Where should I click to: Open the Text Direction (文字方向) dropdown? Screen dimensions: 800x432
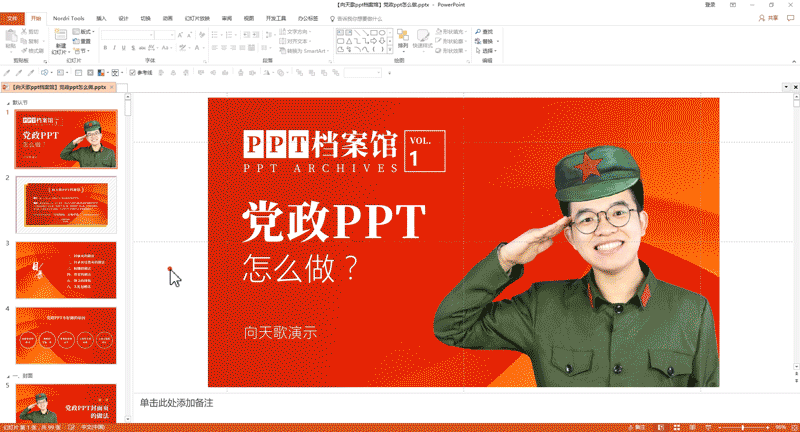pyautogui.click(x=296, y=32)
